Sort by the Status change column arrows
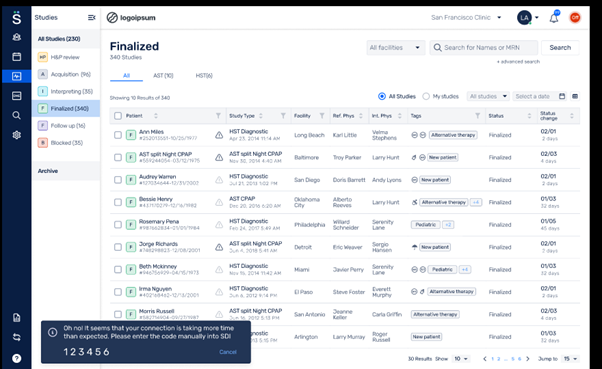This screenshot has width=602, height=369. 572,116
